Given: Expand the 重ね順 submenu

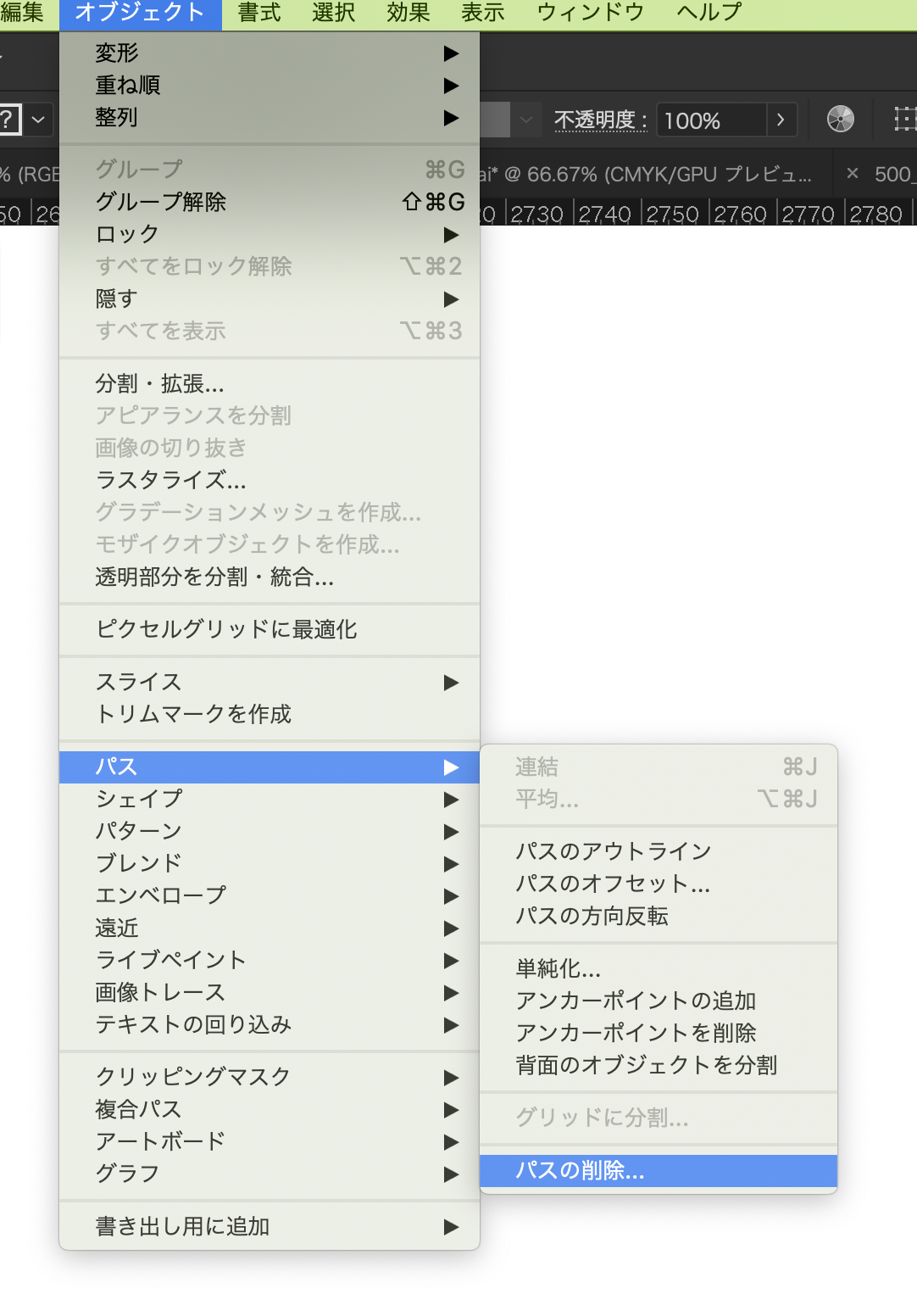Looking at the screenshot, I should (270, 86).
